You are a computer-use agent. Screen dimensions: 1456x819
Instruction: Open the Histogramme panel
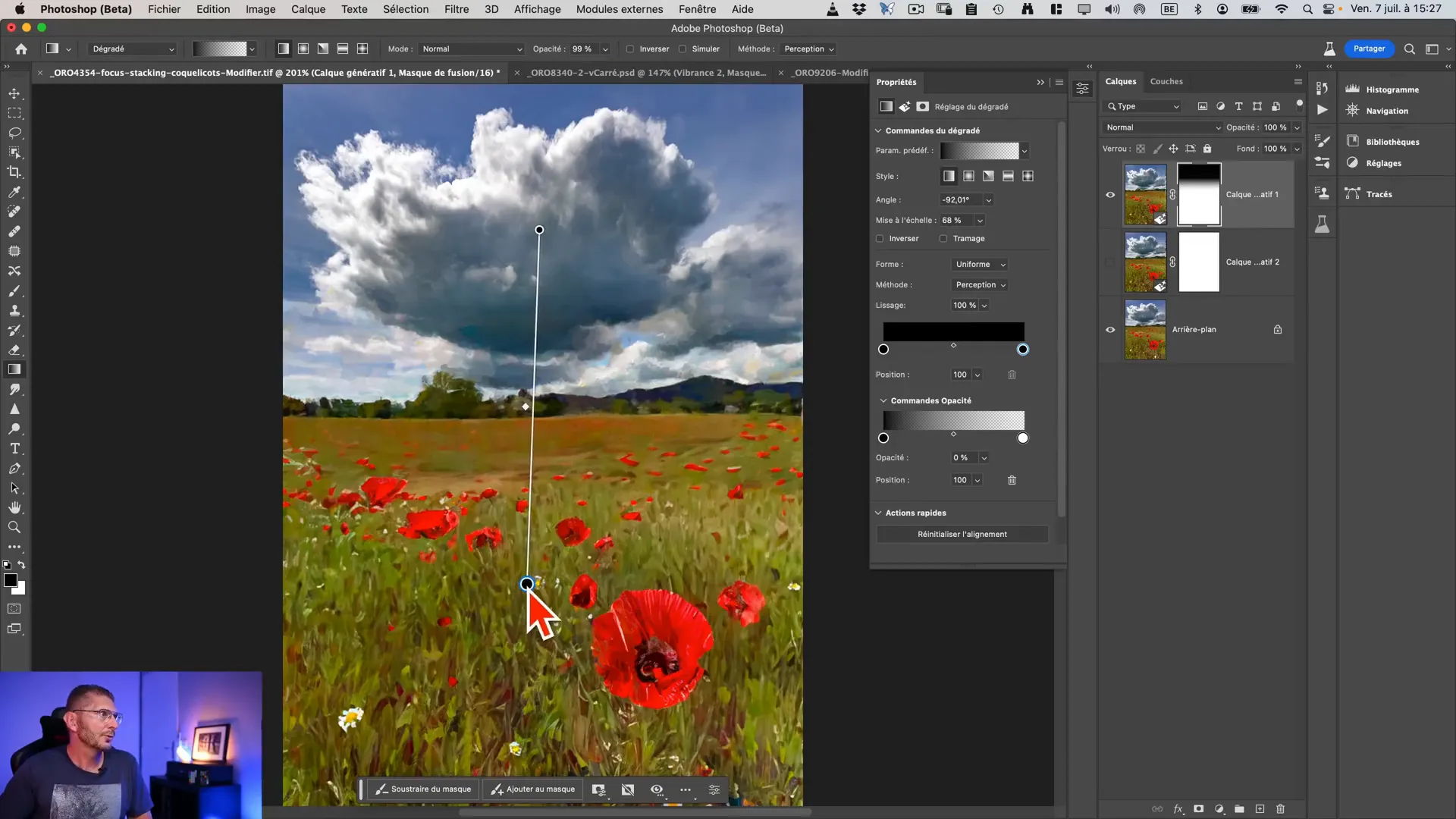tap(1392, 89)
